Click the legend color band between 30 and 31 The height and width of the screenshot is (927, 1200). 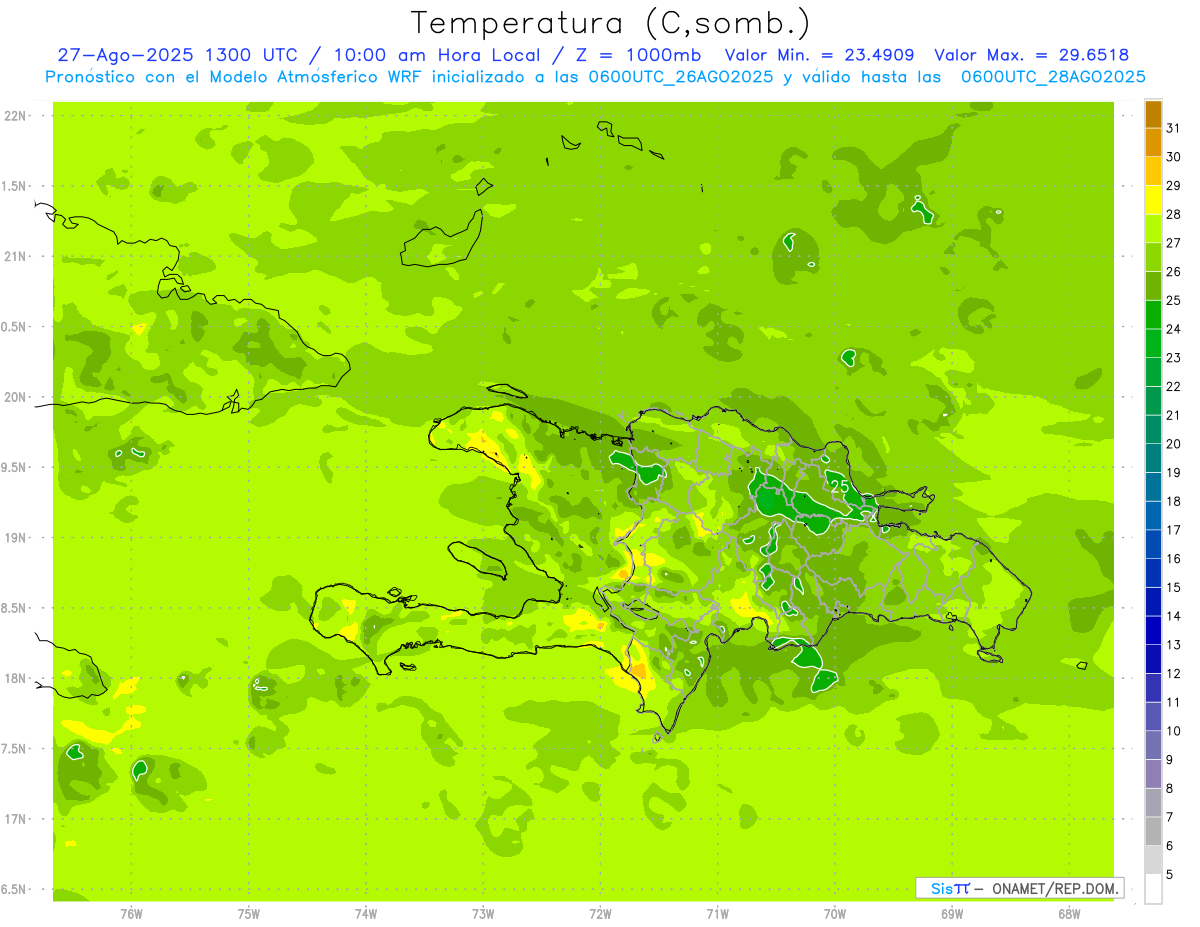(1154, 143)
